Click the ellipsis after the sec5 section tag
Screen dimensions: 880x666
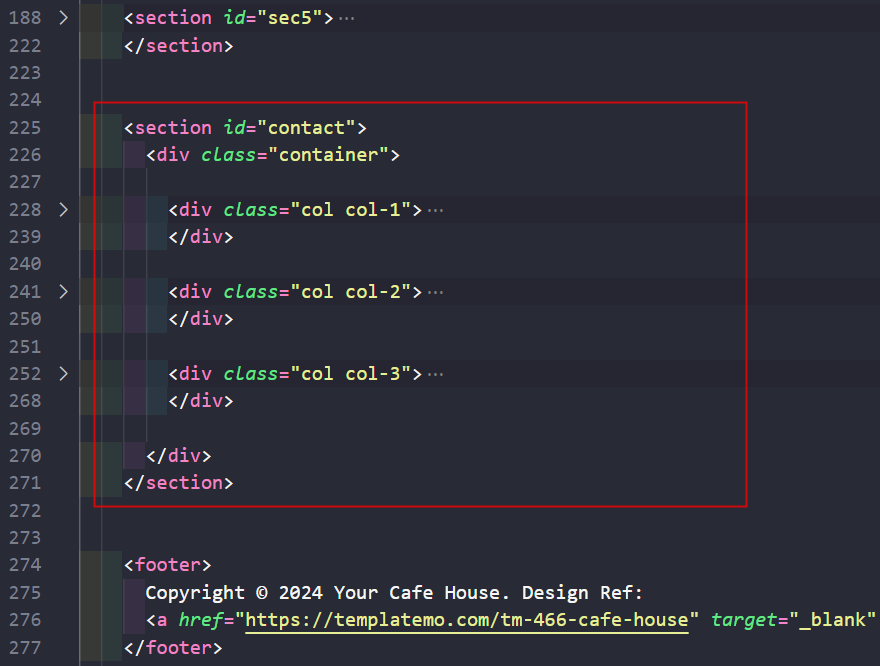[x=346, y=18]
